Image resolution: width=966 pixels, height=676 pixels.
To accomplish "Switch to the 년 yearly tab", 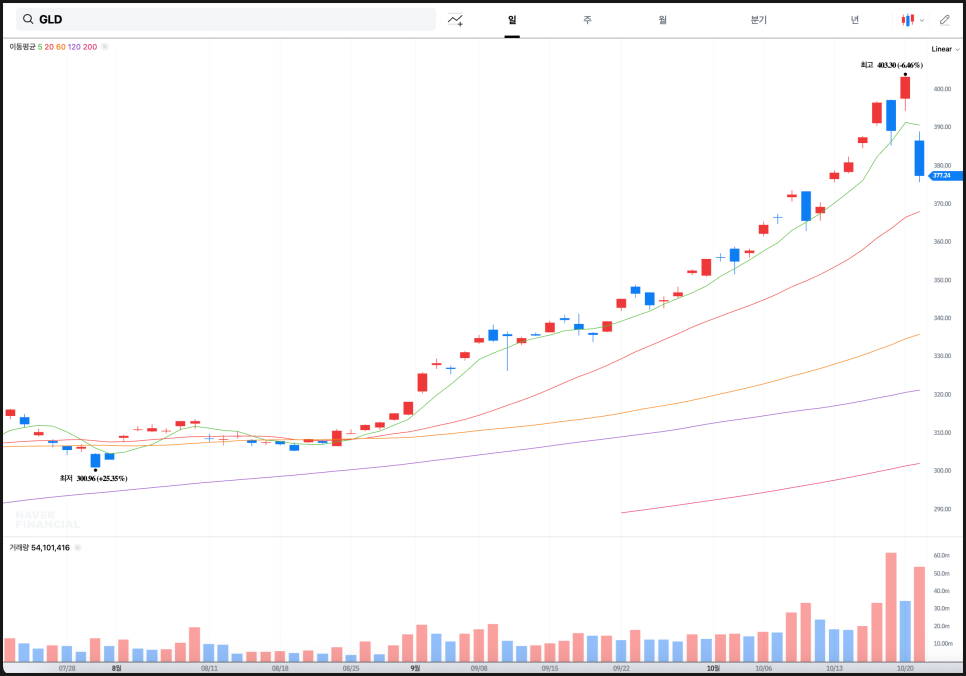I will (854, 19).
